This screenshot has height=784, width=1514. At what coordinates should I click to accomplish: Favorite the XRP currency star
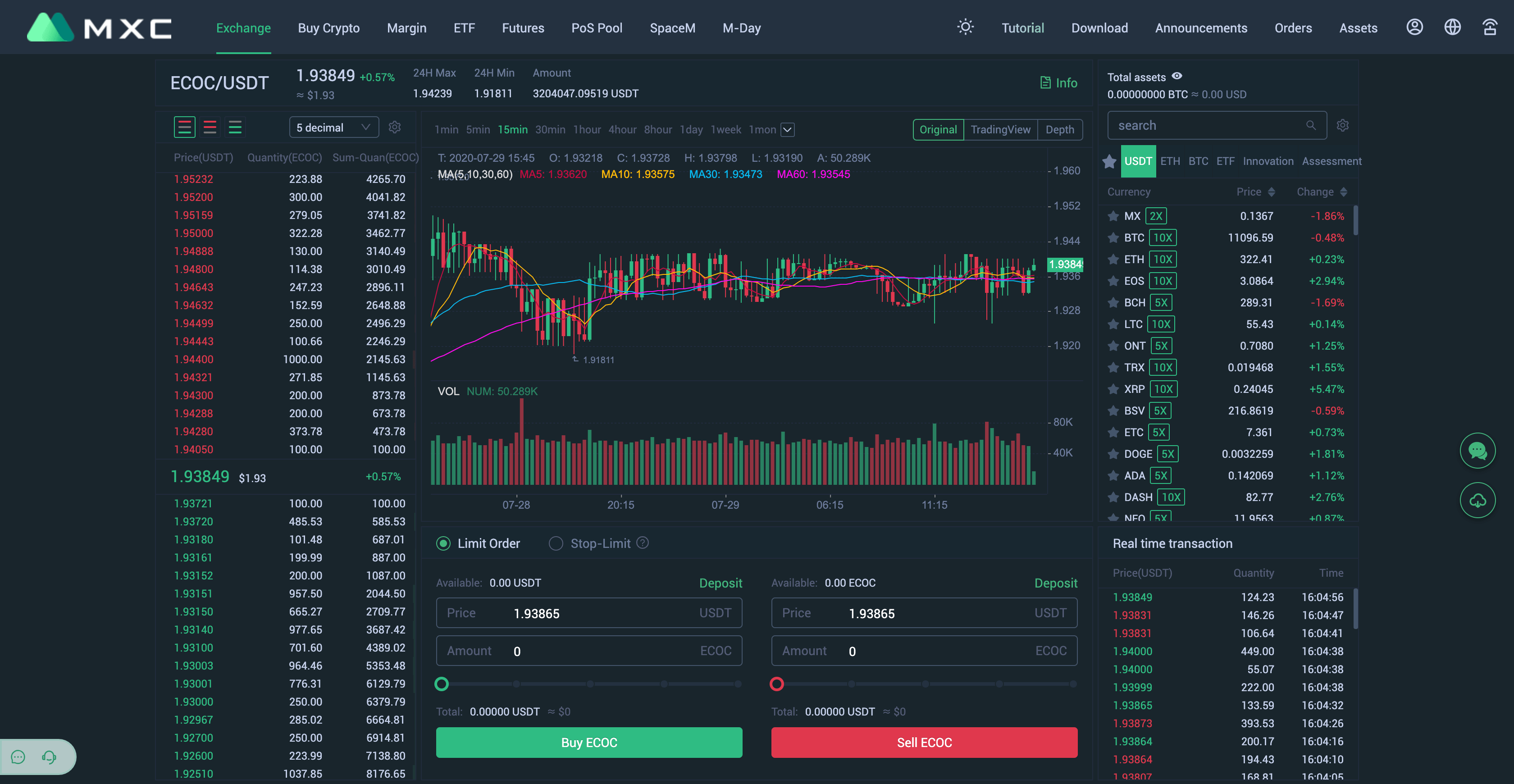coord(1113,389)
